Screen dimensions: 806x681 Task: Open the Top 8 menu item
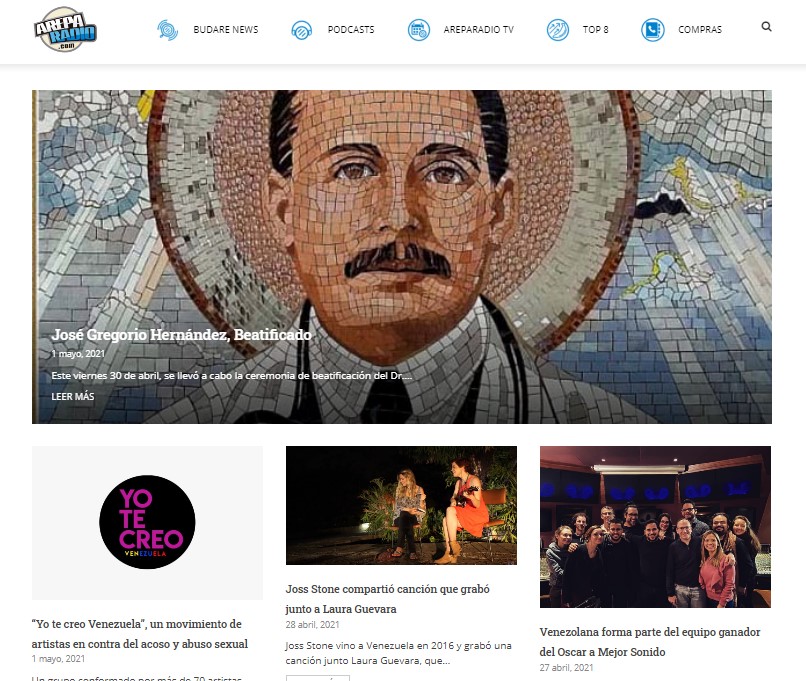595,30
